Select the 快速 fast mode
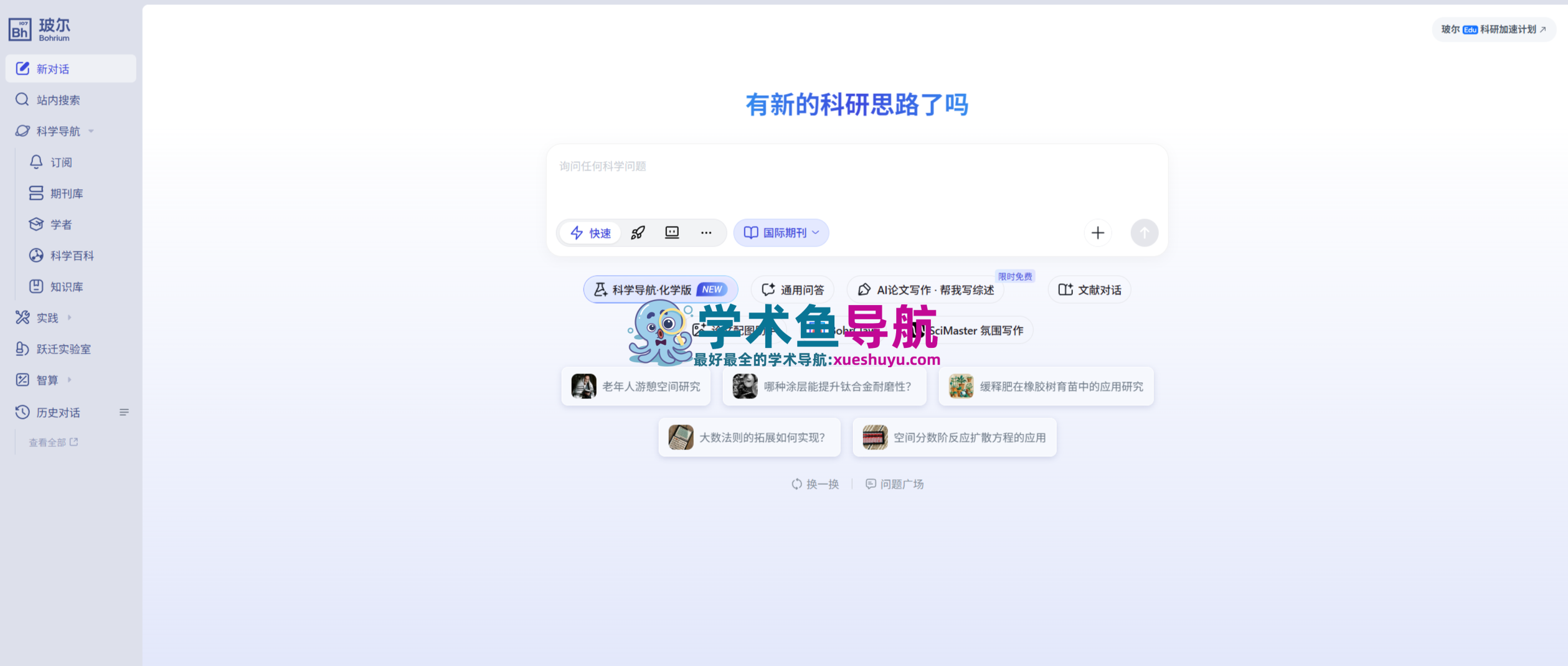 [590, 233]
